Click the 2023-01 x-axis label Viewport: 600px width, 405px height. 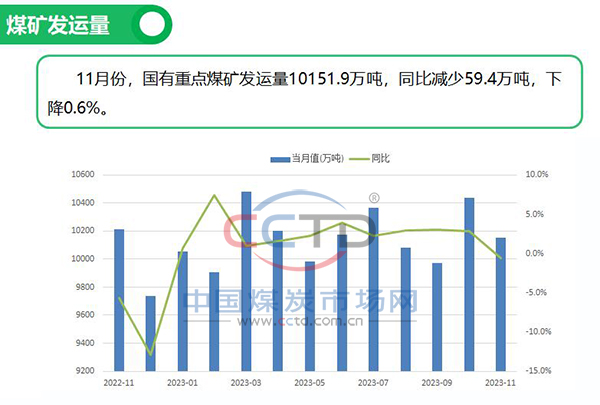182,382
